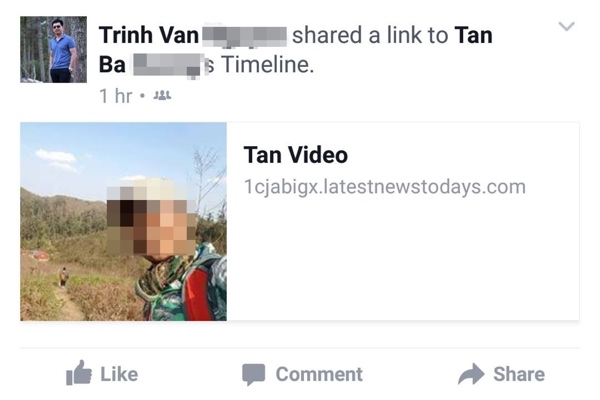Click the 1cjabigx.latestnewstodays.com domain text
The image size is (600, 400).
coord(385,187)
